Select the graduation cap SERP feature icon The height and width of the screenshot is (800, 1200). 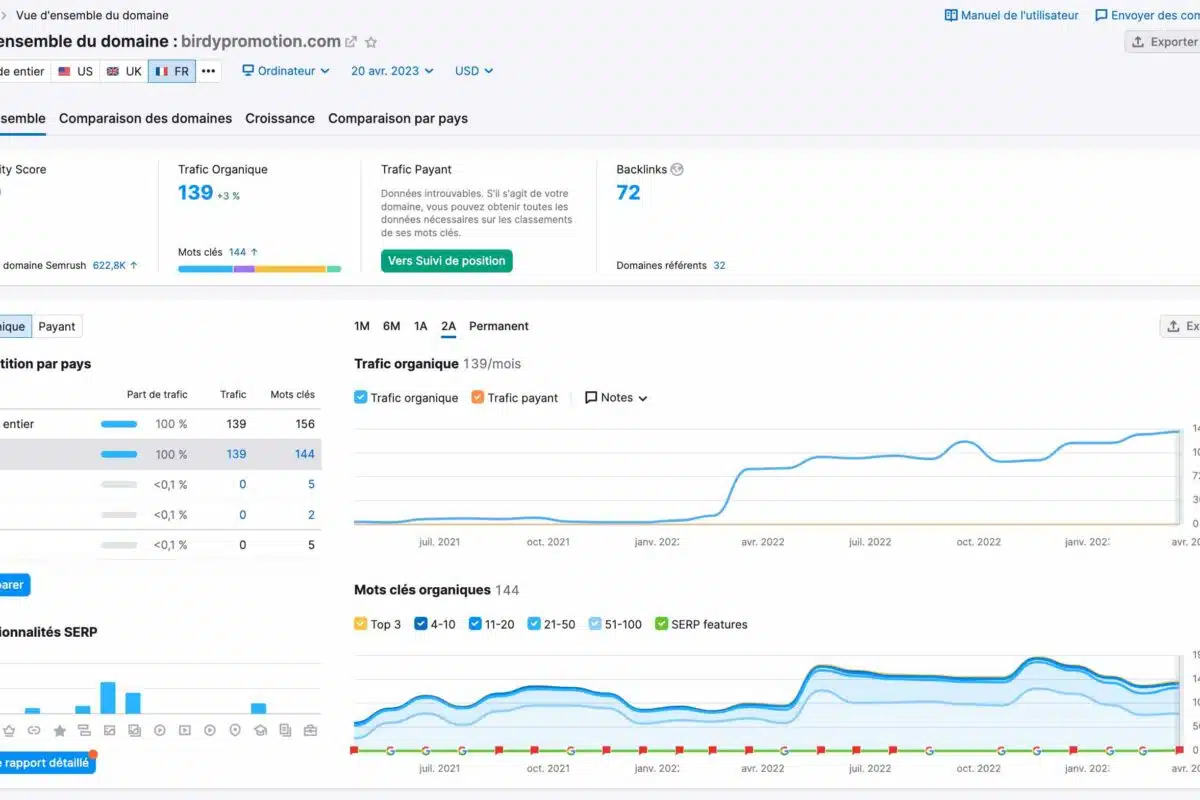click(x=259, y=730)
